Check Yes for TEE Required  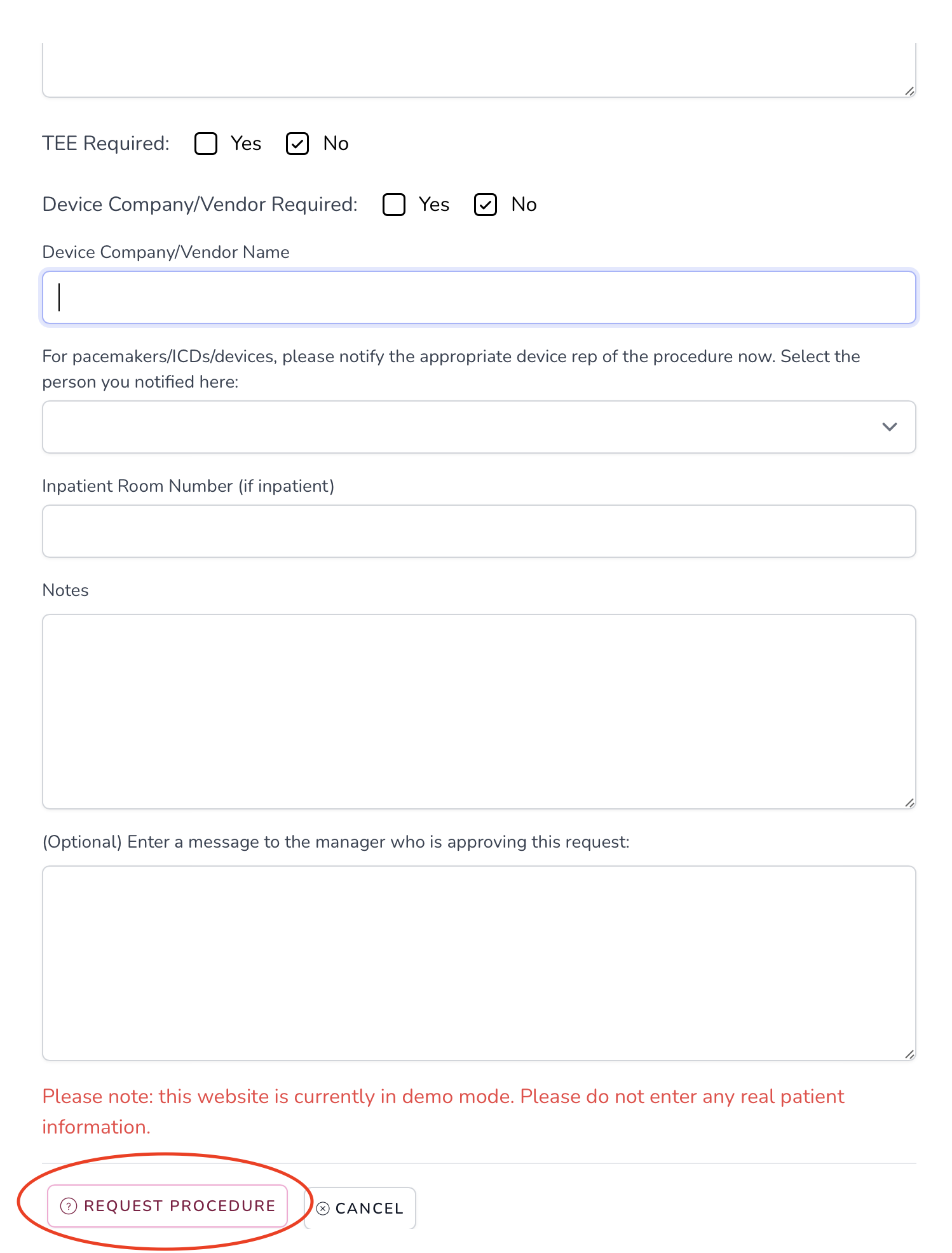(206, 144)
